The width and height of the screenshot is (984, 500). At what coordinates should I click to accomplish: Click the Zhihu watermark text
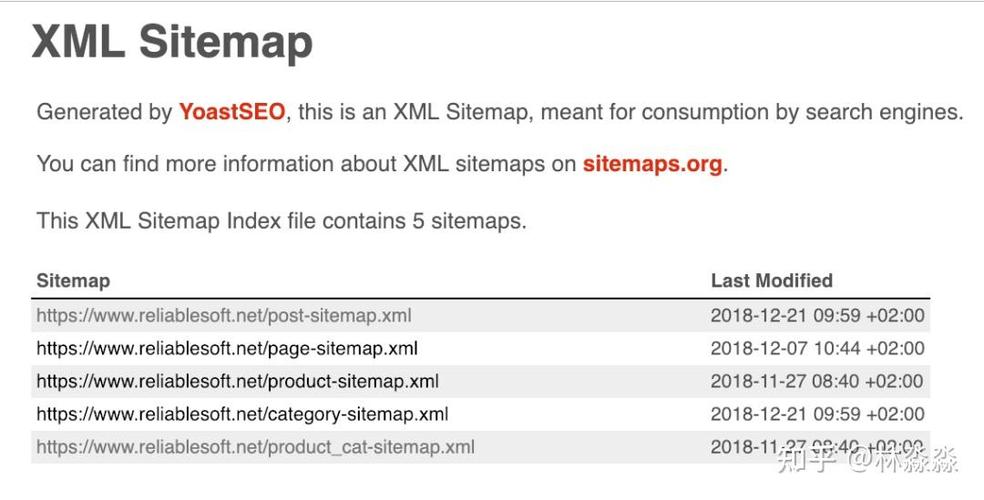[x=868, y=461]
